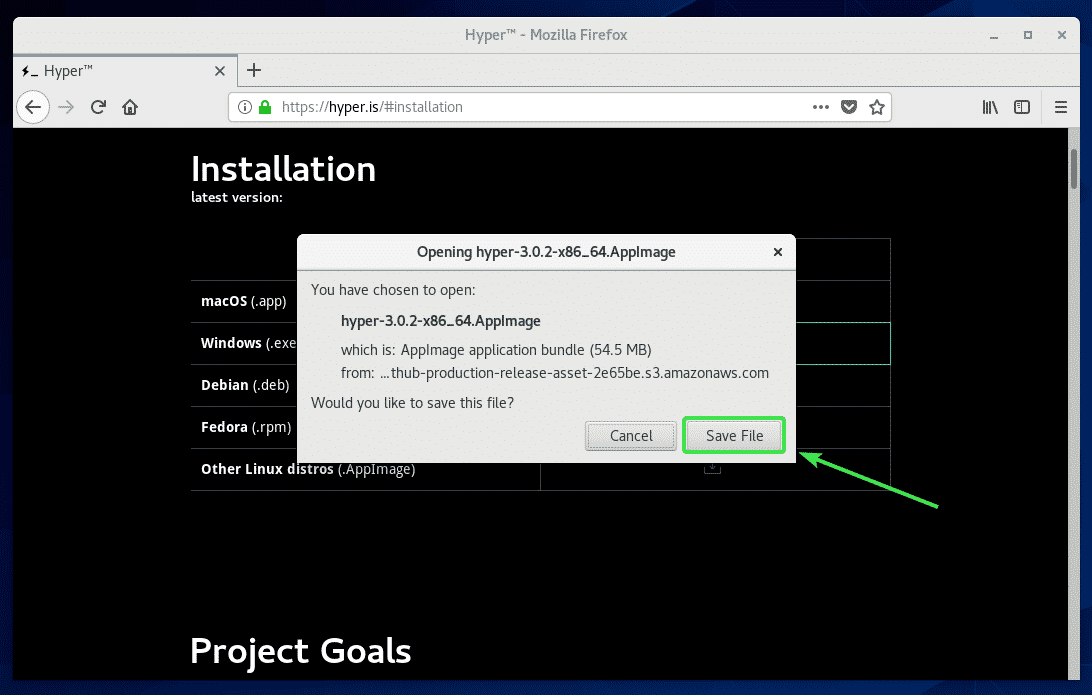Viewport: 1092px width, 695px height.
Task: Show site information via the info icon
Action: 245,107
